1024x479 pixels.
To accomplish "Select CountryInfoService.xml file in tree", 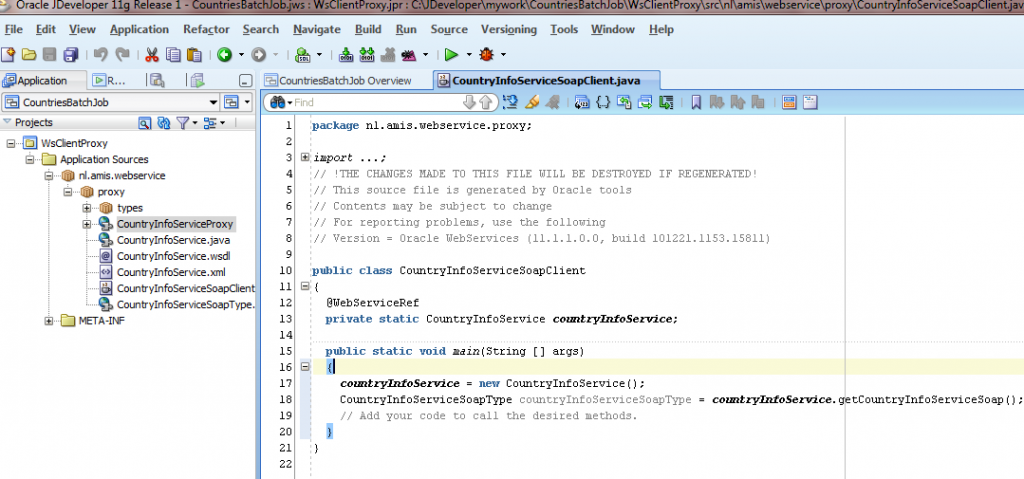I will [x=170, y=272].
